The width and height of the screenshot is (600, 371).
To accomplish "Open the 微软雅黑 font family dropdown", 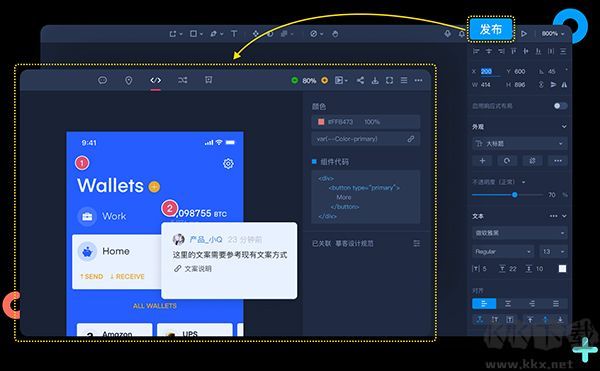I will coord(520,233).
